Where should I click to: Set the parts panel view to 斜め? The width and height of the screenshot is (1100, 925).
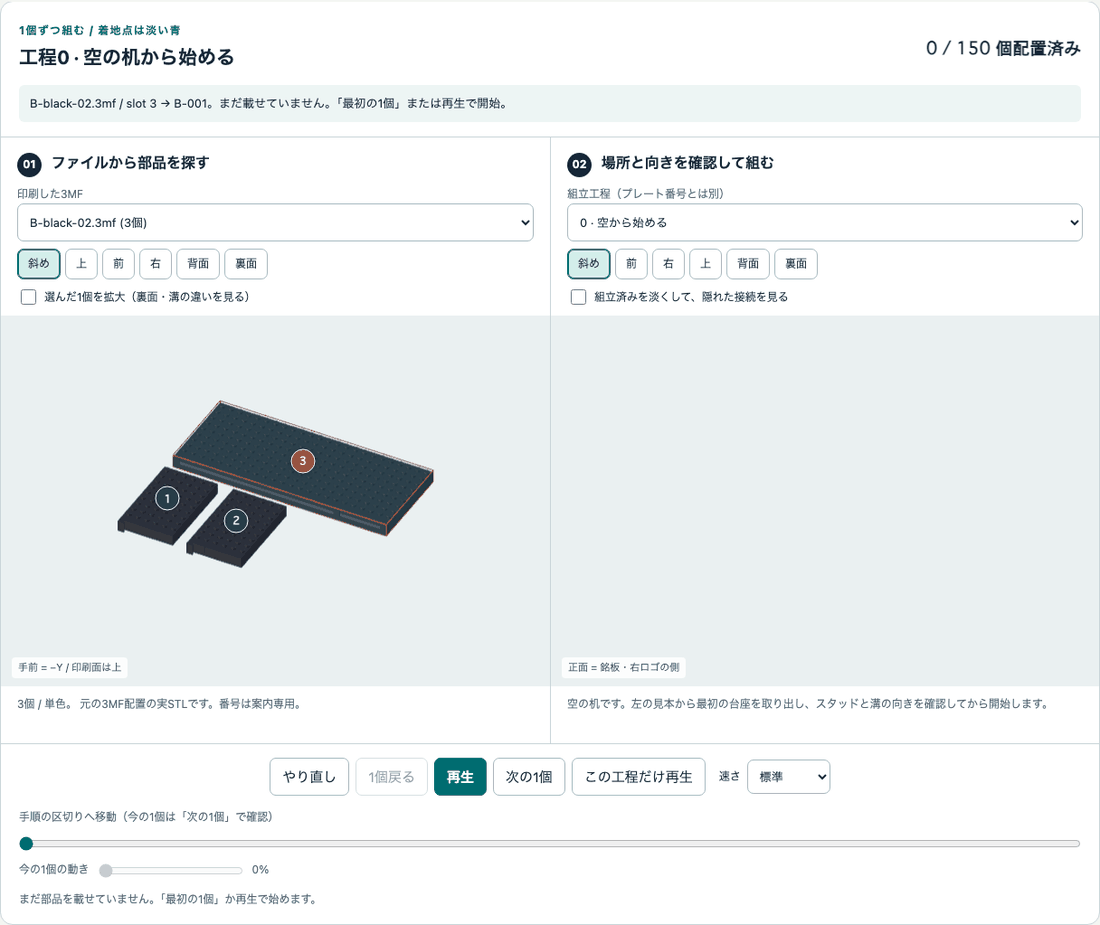39,264
